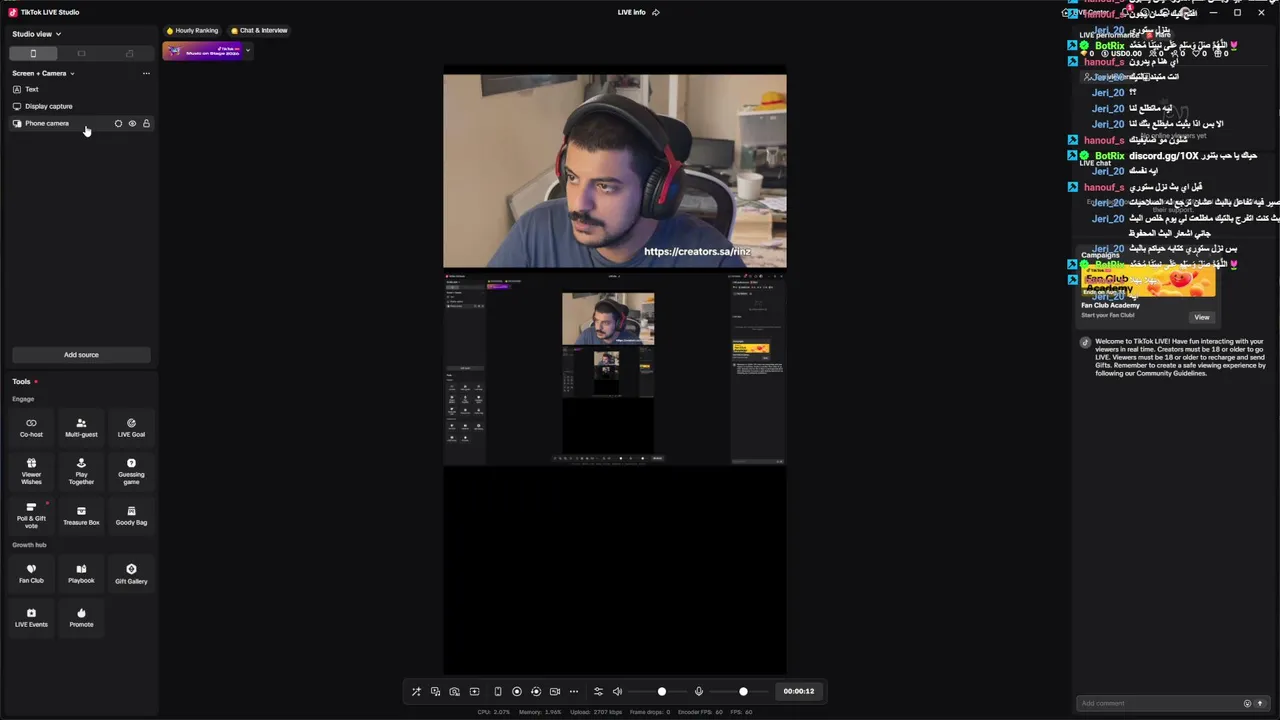Screen dimensions: 1280x720
Task: Open Viewer Wishes tool
Action: (31, 471)
